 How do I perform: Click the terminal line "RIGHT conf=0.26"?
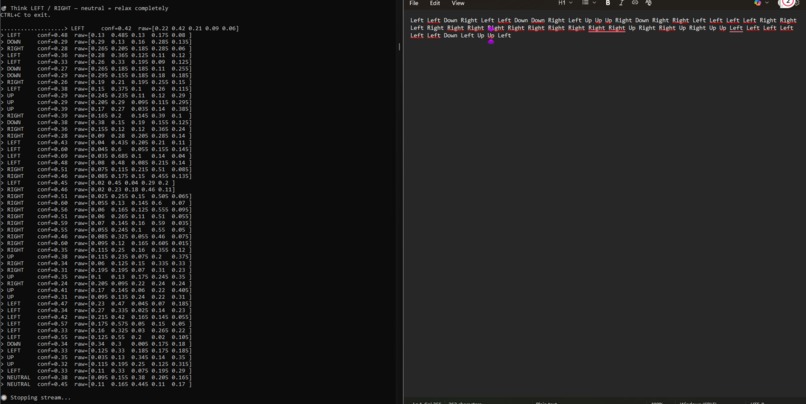pyautogui.click(x=96, y=82)
